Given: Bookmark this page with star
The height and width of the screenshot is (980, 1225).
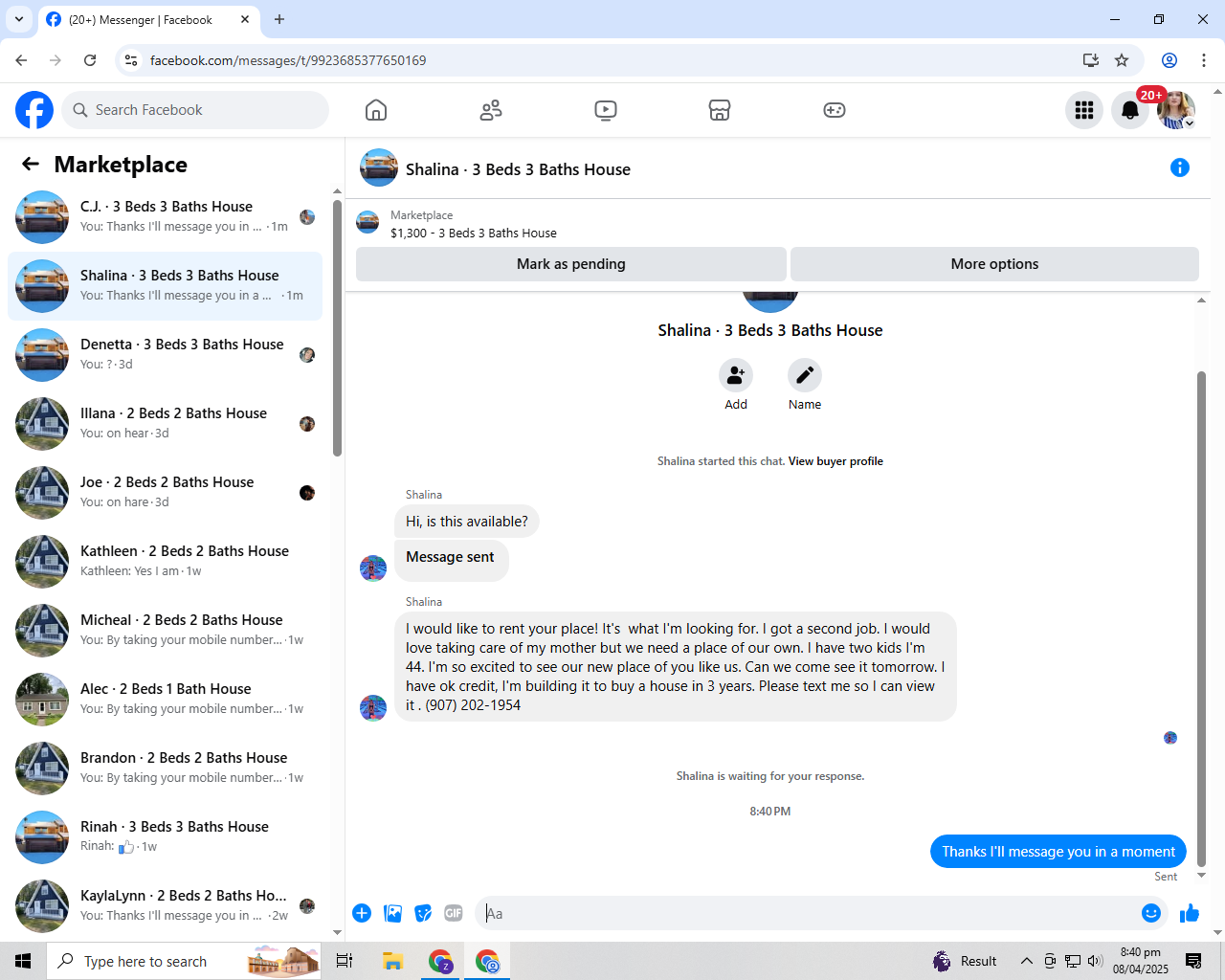Looking at the screenshot, I should [x=1122, y=60].
